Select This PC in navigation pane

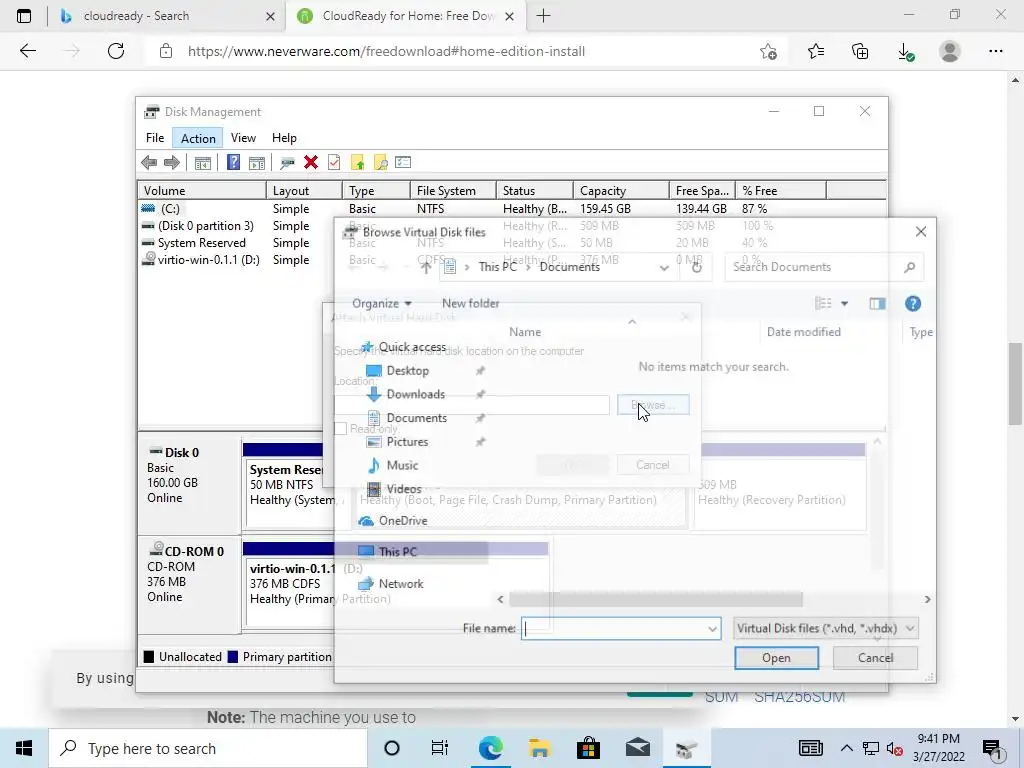[x=388, y=552]
